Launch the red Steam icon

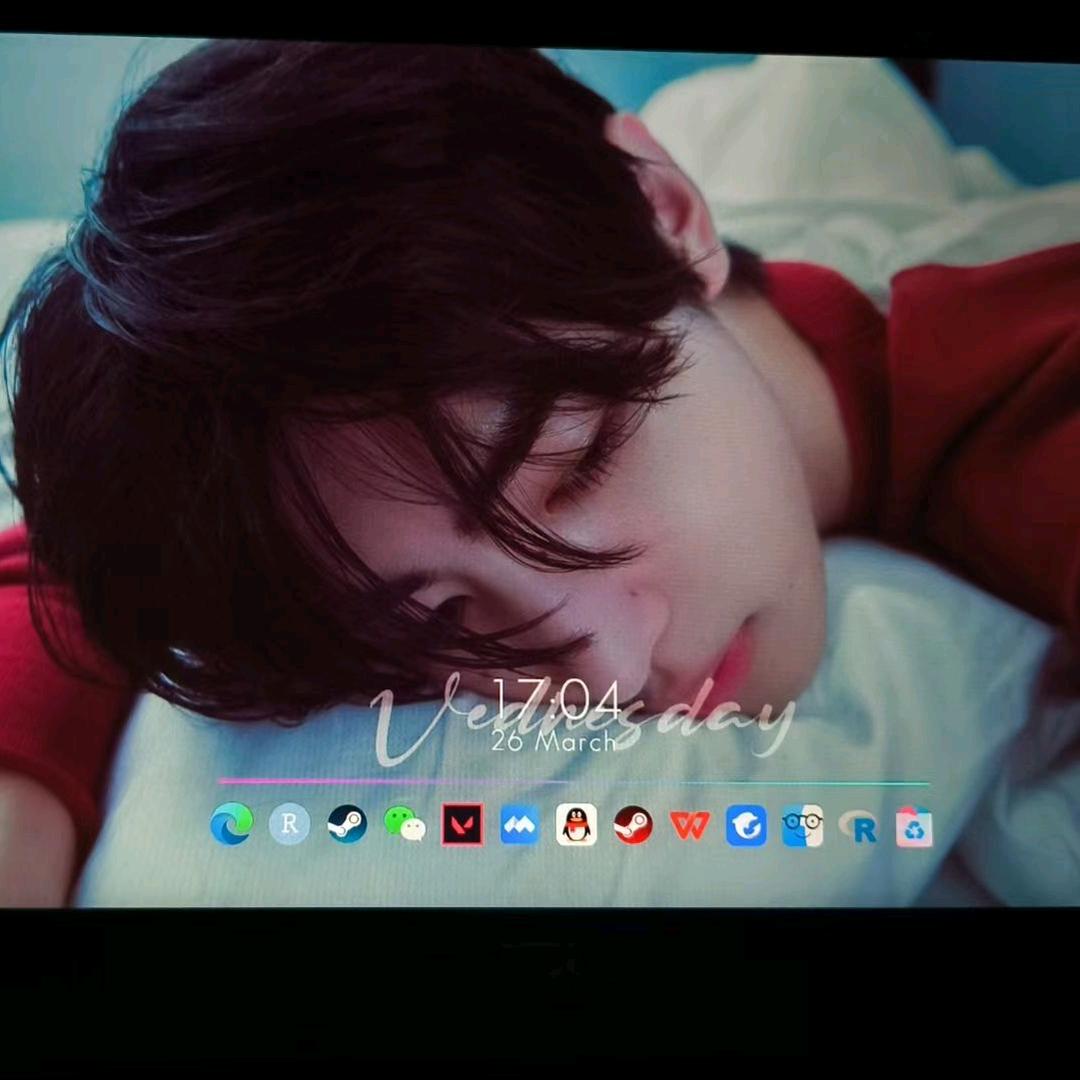coord(633,825)
